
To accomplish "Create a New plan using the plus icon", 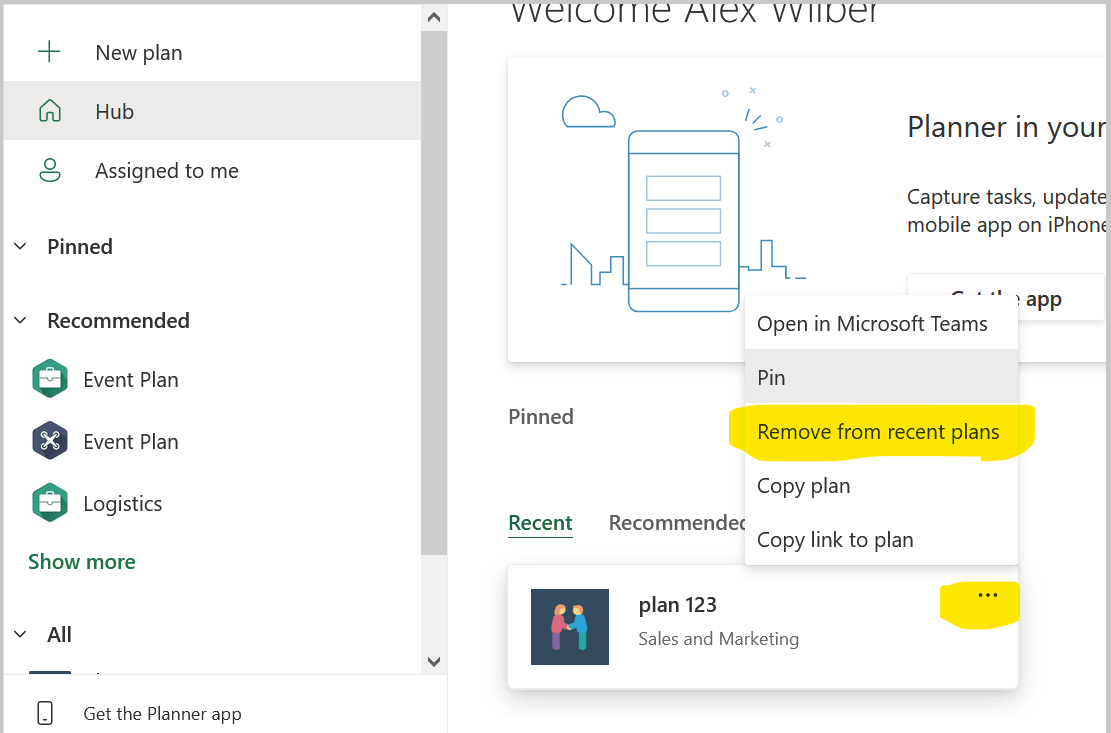I will point(49,52).
